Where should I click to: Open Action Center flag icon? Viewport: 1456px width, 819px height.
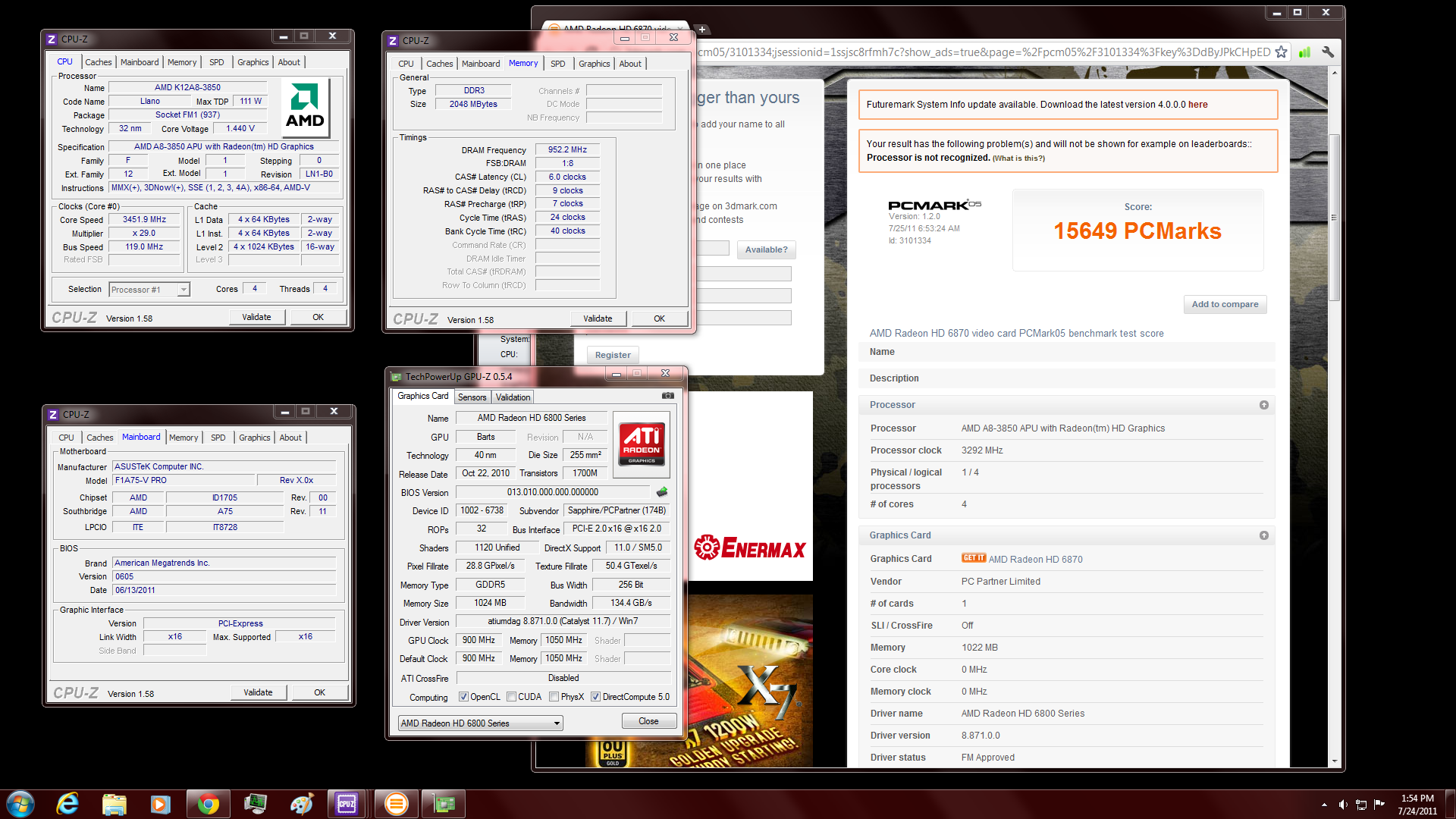(x=1379, y=805)
